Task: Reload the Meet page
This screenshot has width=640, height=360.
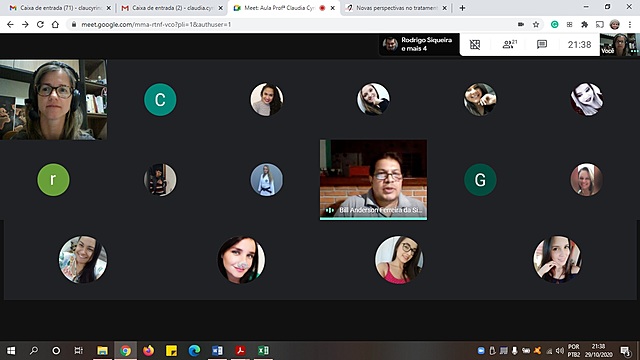Action: (40, 24)
